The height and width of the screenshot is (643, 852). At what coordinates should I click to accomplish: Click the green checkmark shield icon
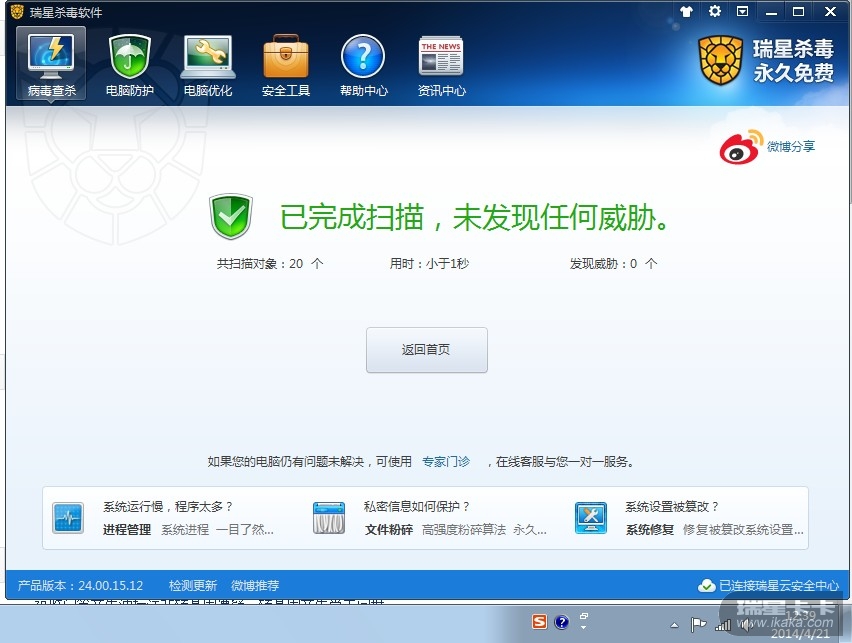(231, 216)
